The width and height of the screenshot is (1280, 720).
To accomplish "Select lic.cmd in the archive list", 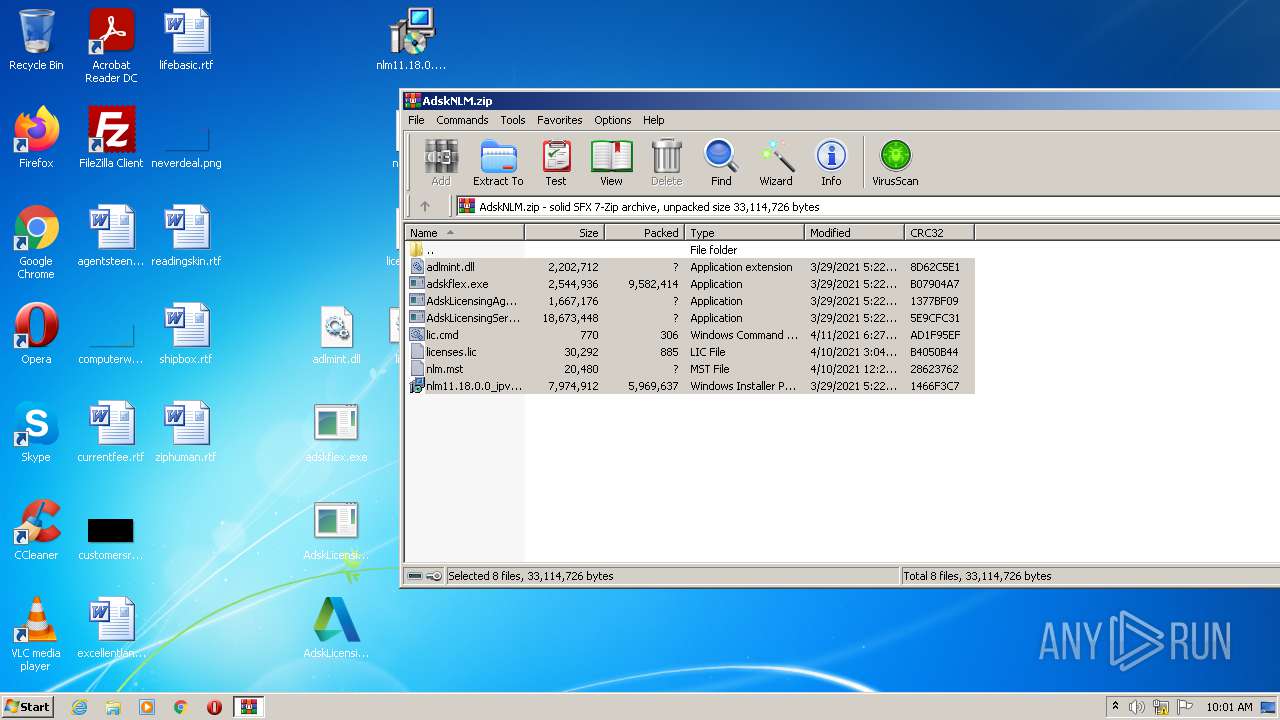I will coord(690,335).
